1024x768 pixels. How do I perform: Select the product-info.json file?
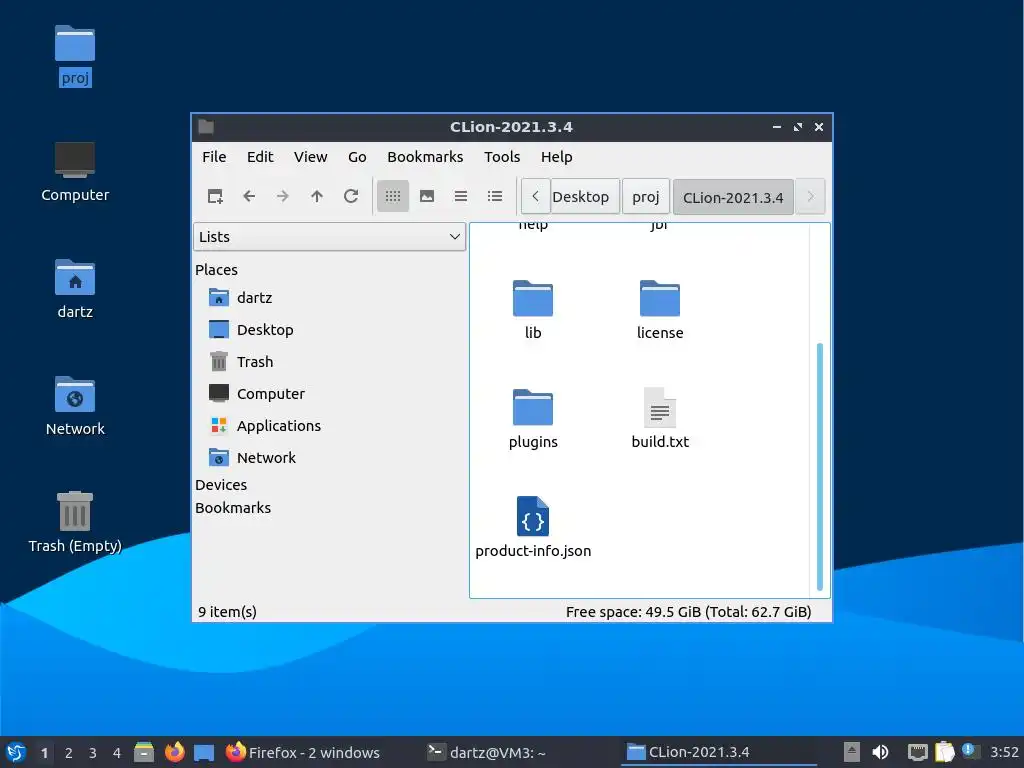(533, 528)
